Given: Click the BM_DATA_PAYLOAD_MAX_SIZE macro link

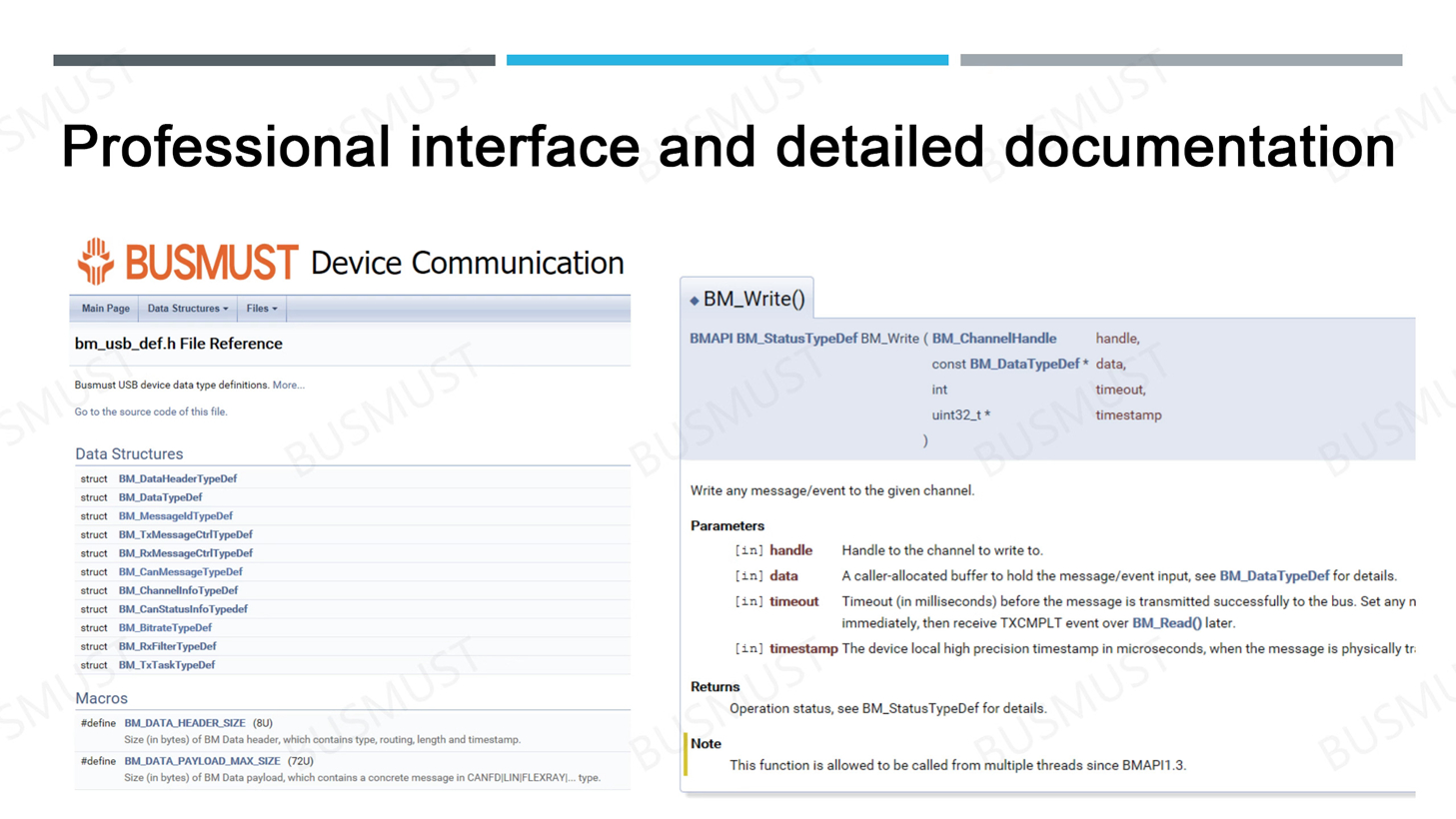Looking at the screenshot, I should click(202, 761).
